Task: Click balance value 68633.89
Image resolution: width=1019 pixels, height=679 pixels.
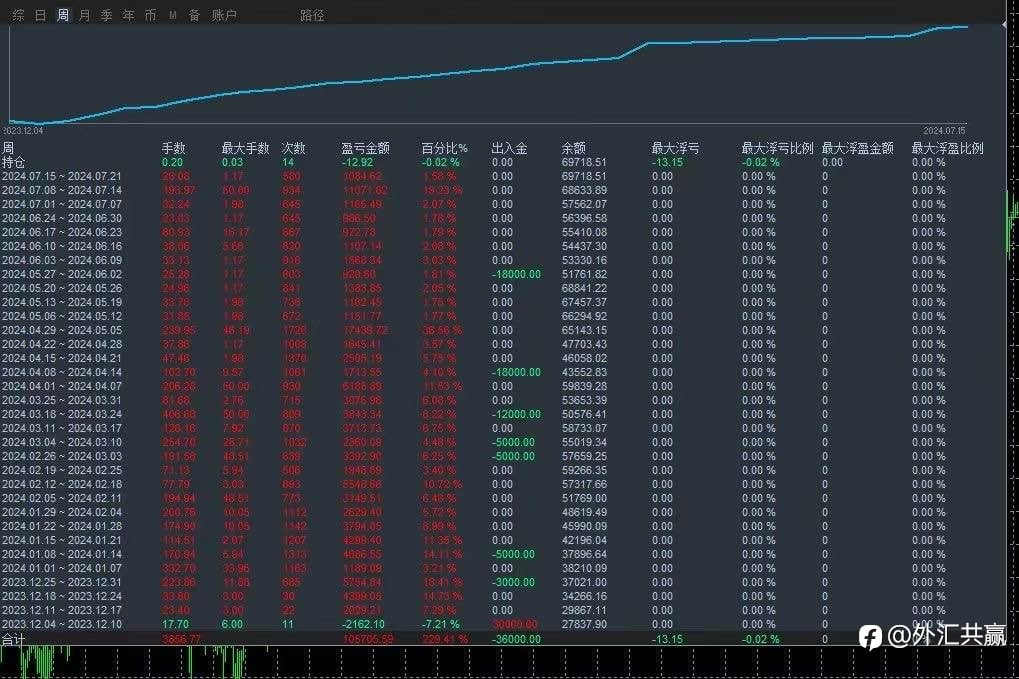Action: 584,190
